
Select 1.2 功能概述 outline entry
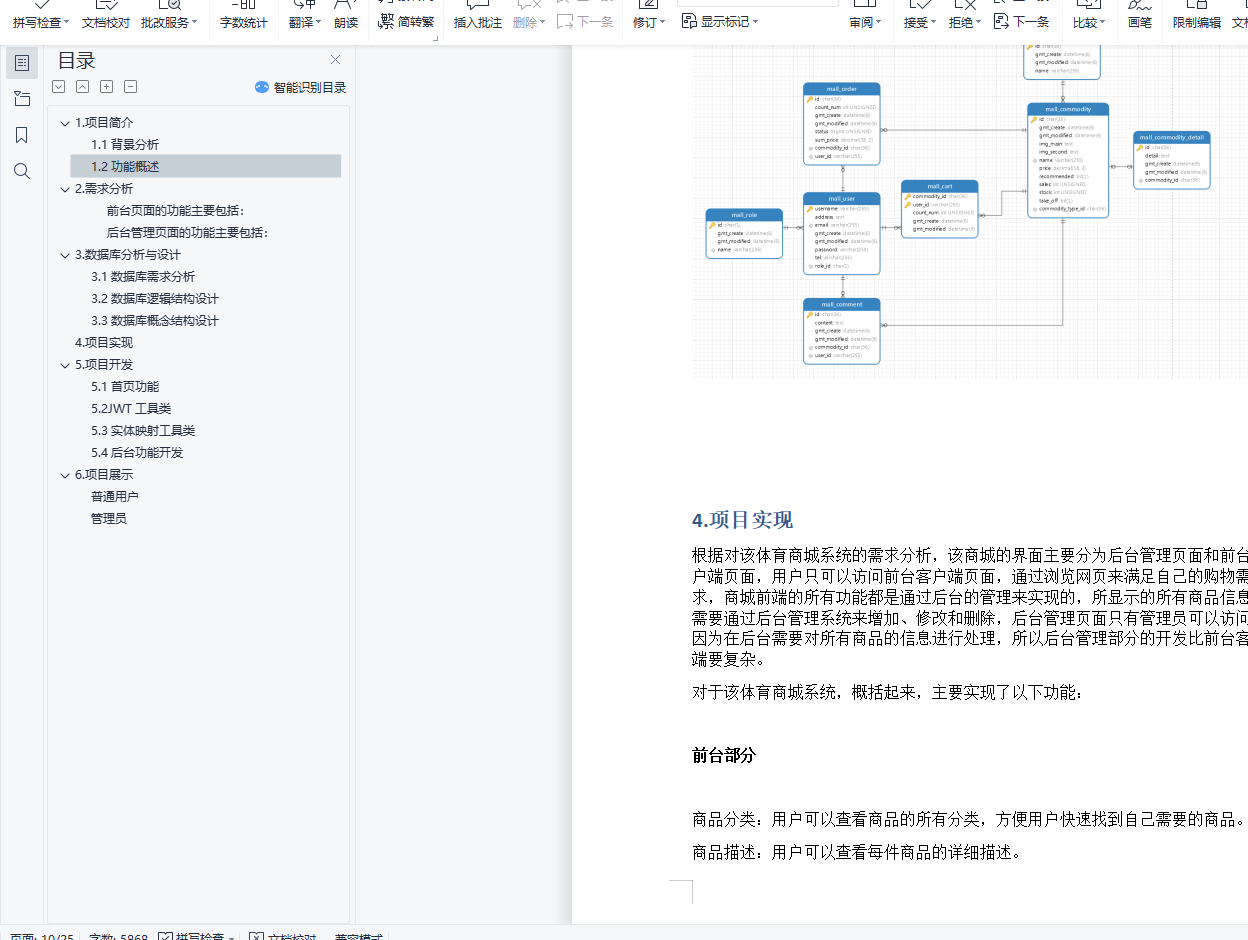pos(125,167)
